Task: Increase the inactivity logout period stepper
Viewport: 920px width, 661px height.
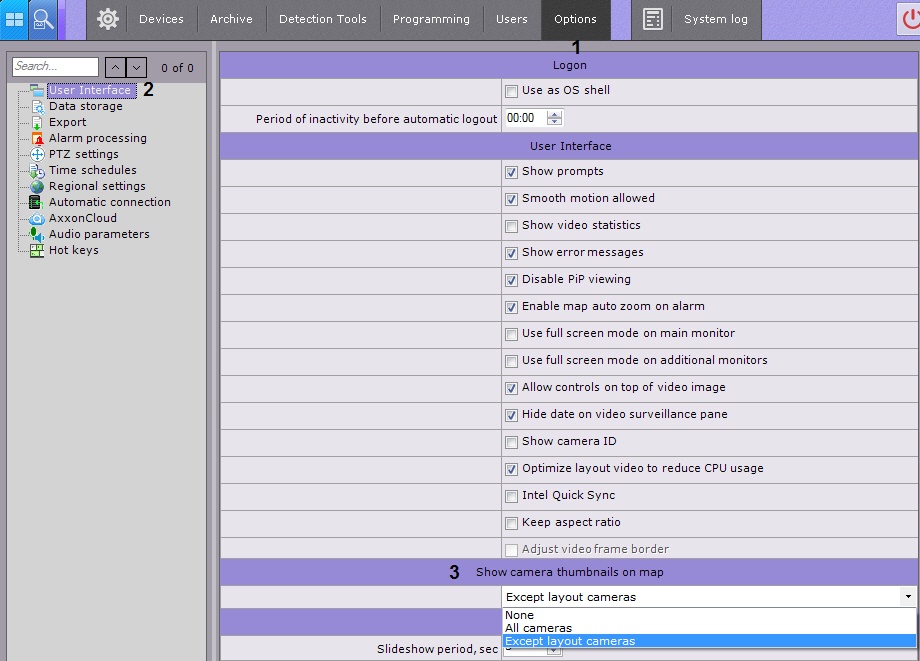Action: (555, 114)
